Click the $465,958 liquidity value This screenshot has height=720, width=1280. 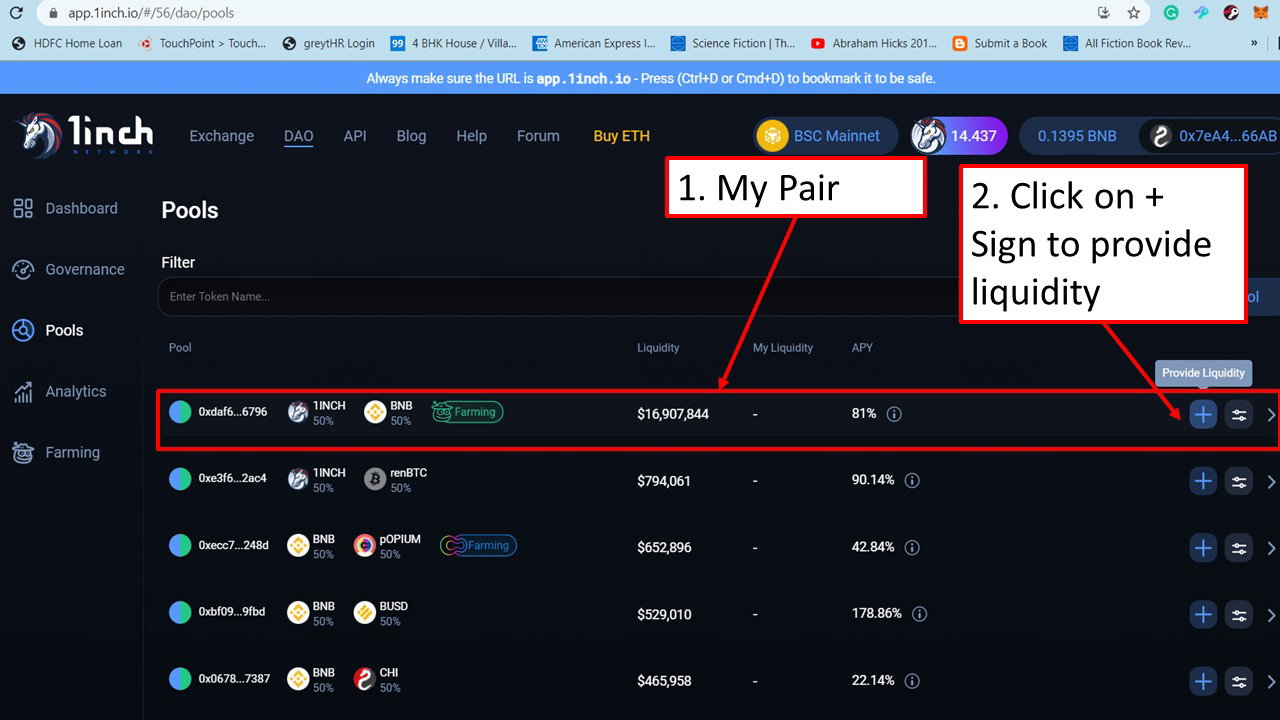(x=664, y=681)
